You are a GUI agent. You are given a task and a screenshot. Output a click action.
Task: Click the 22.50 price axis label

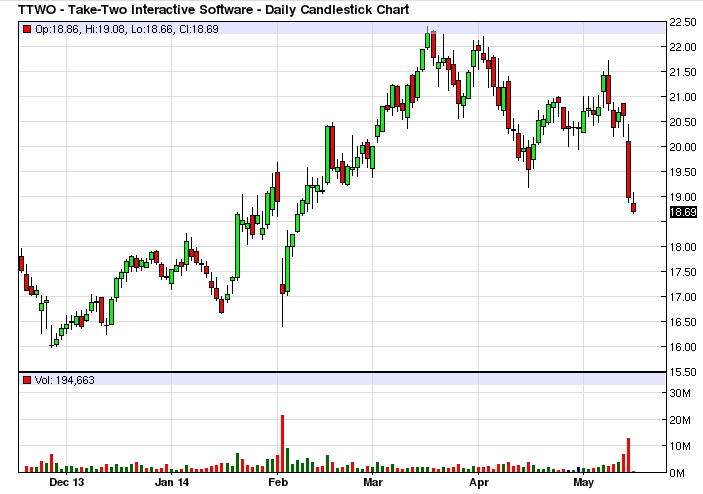click(682, 22)
